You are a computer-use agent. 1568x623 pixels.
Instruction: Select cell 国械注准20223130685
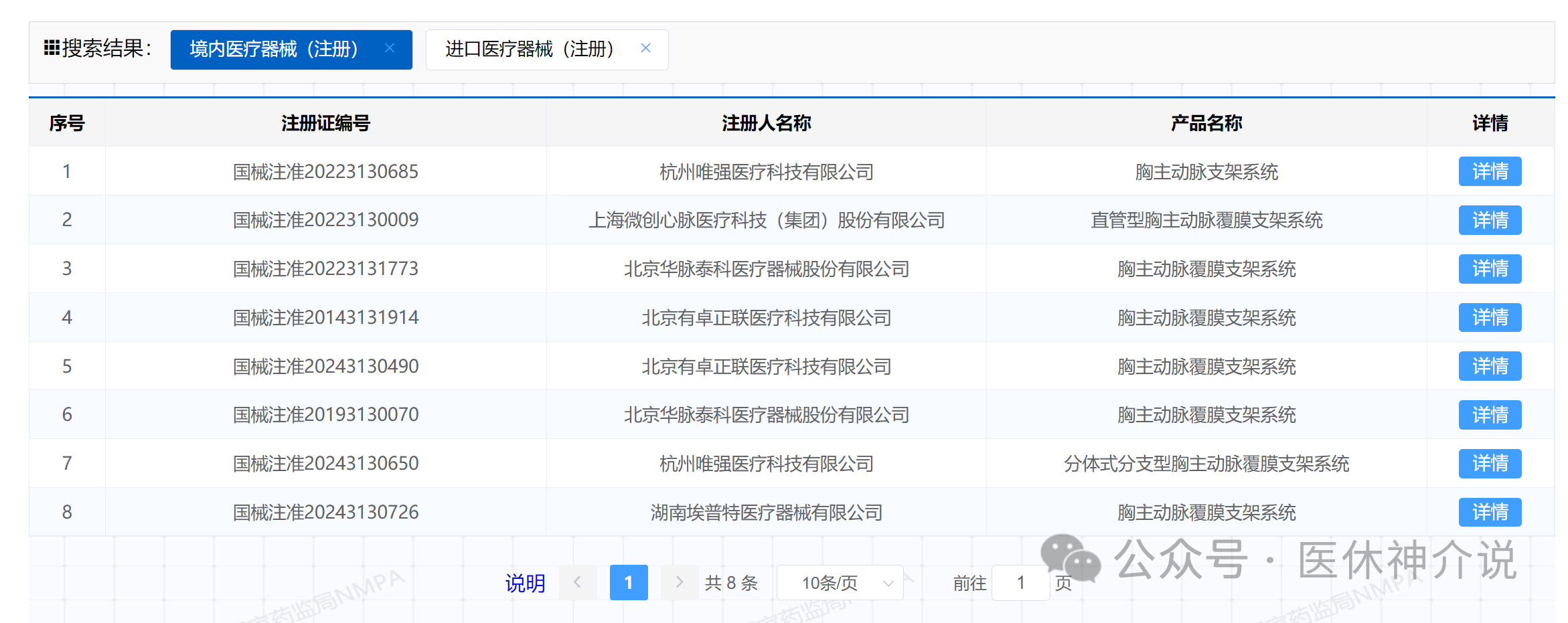point(325,172)
